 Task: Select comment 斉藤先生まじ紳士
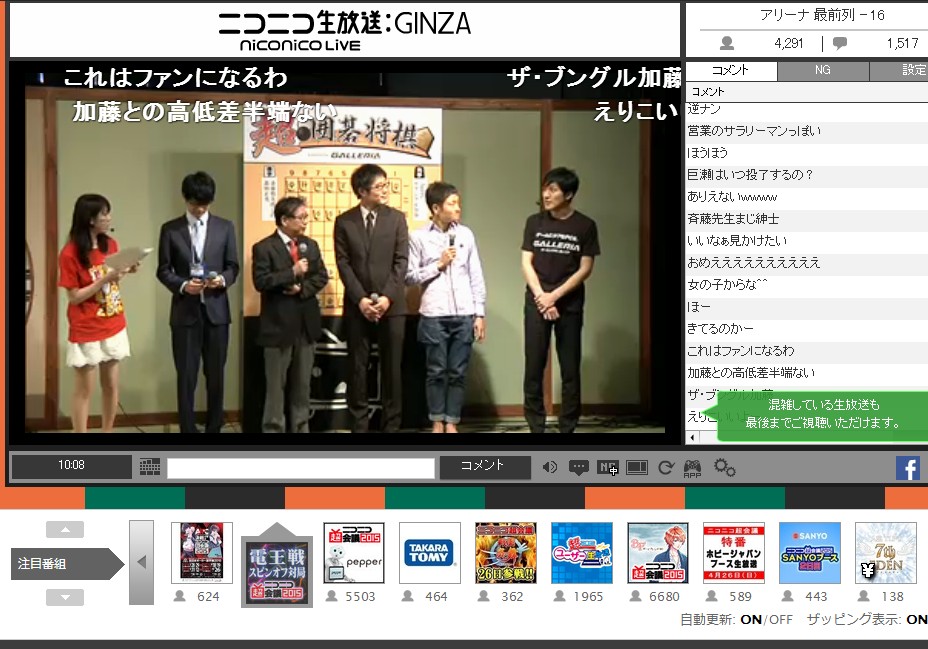806,219
